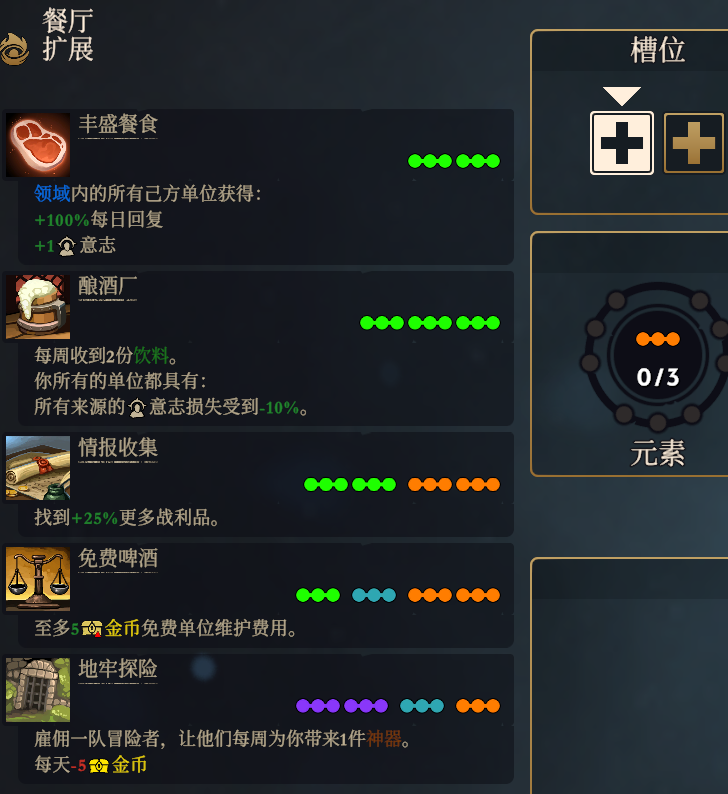Pick the 地牢探险 dungeon gate icon
Viewport: 728px width, 794px height.
click(38, 690)
